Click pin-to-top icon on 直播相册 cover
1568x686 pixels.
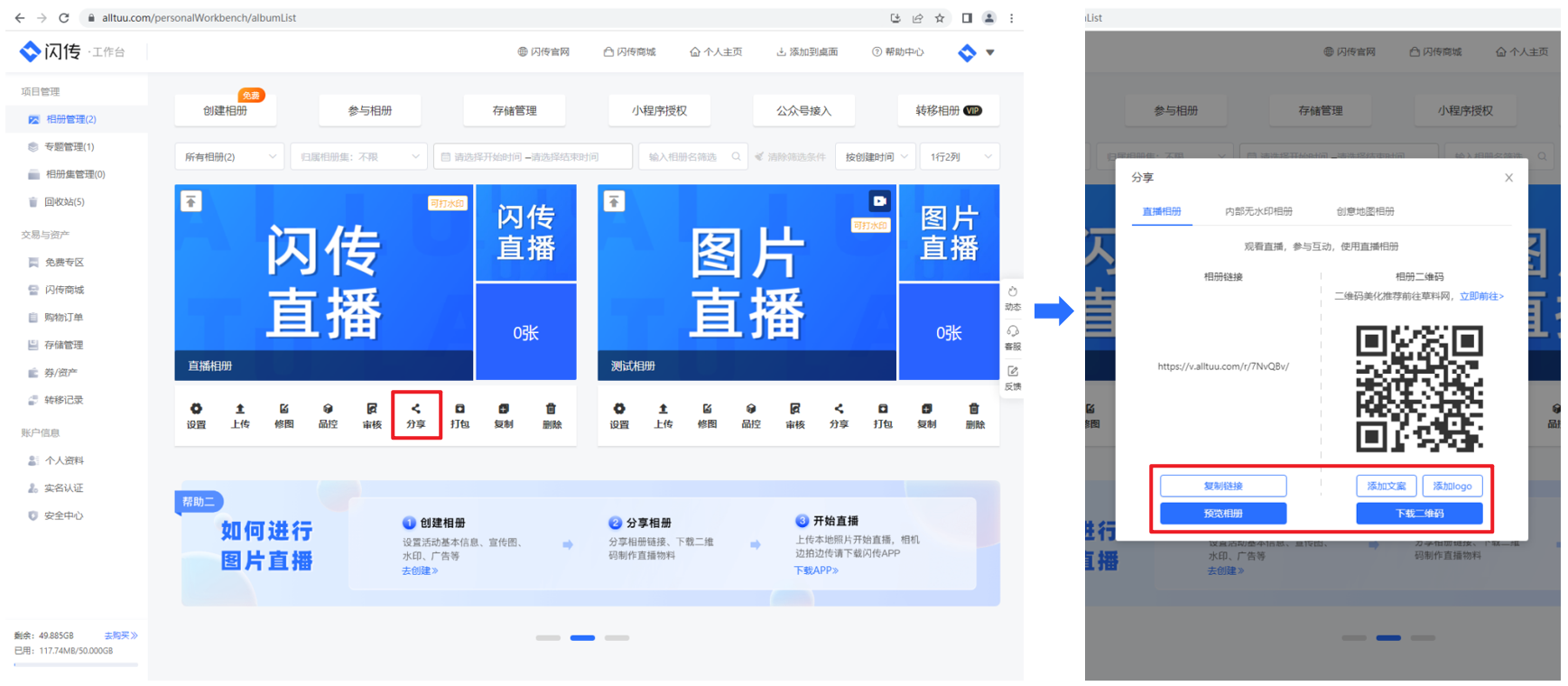[190, 201]
